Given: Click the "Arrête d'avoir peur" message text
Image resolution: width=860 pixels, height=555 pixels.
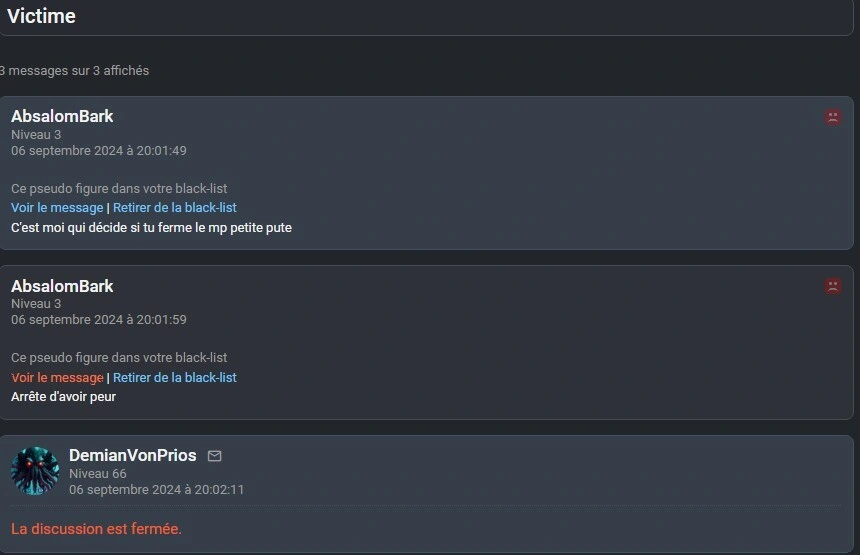Looking at the screenshot, I should [63, 397].
